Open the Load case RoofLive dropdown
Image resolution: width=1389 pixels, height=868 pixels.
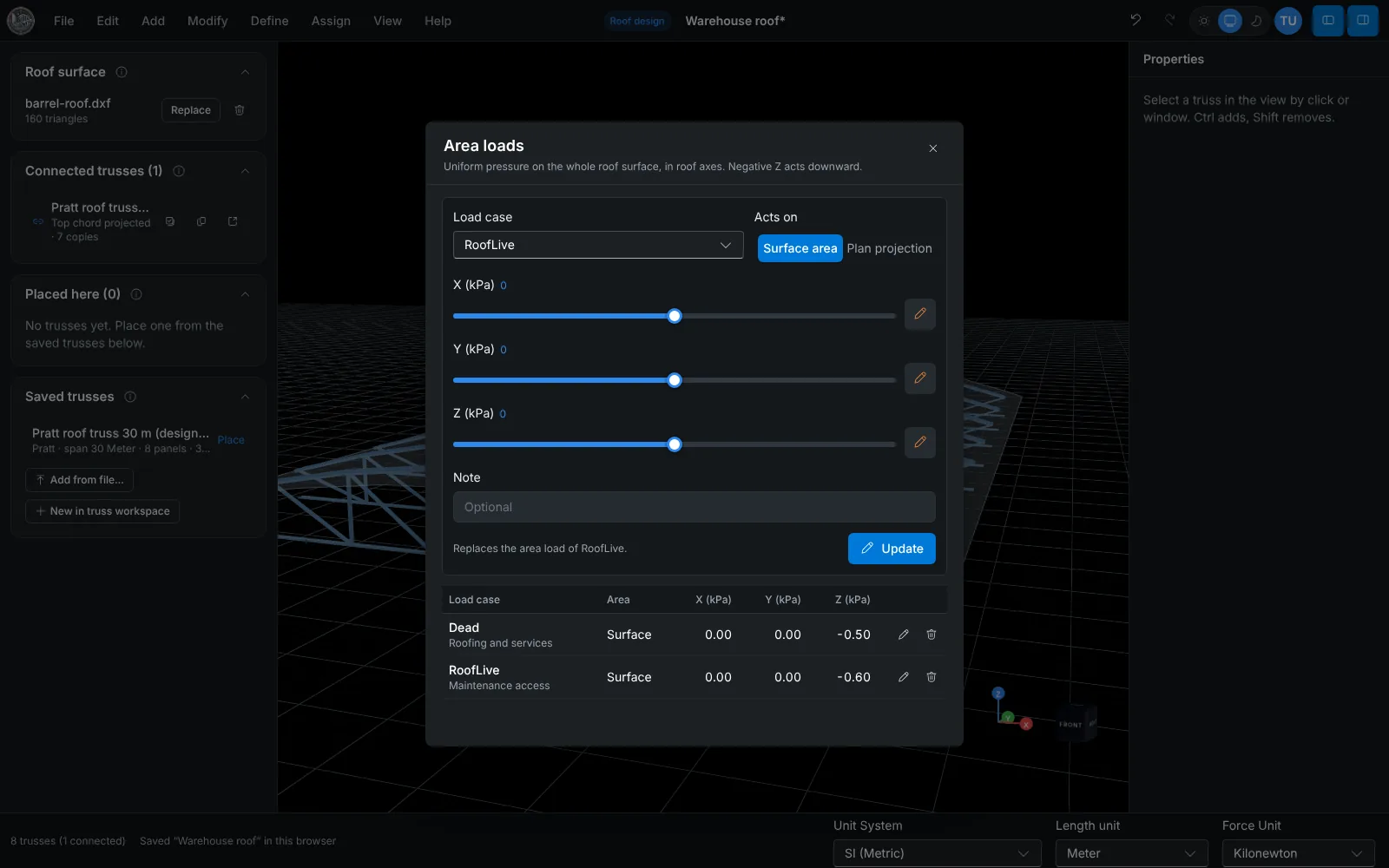pyautogui.click(x=598, y=245)
